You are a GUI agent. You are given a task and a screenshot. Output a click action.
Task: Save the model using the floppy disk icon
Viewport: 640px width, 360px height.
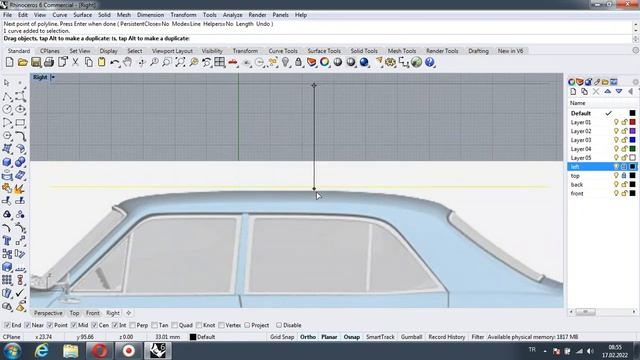(36, 62)
